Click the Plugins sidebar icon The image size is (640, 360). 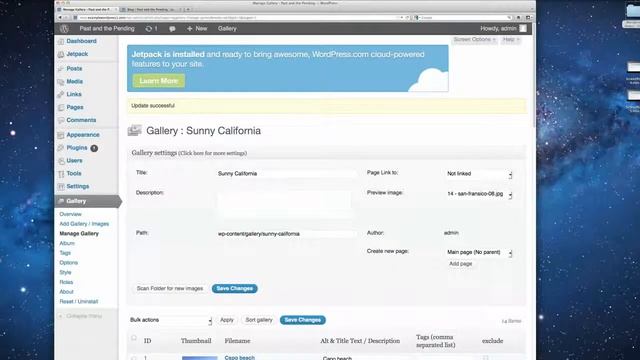(61, 148)
